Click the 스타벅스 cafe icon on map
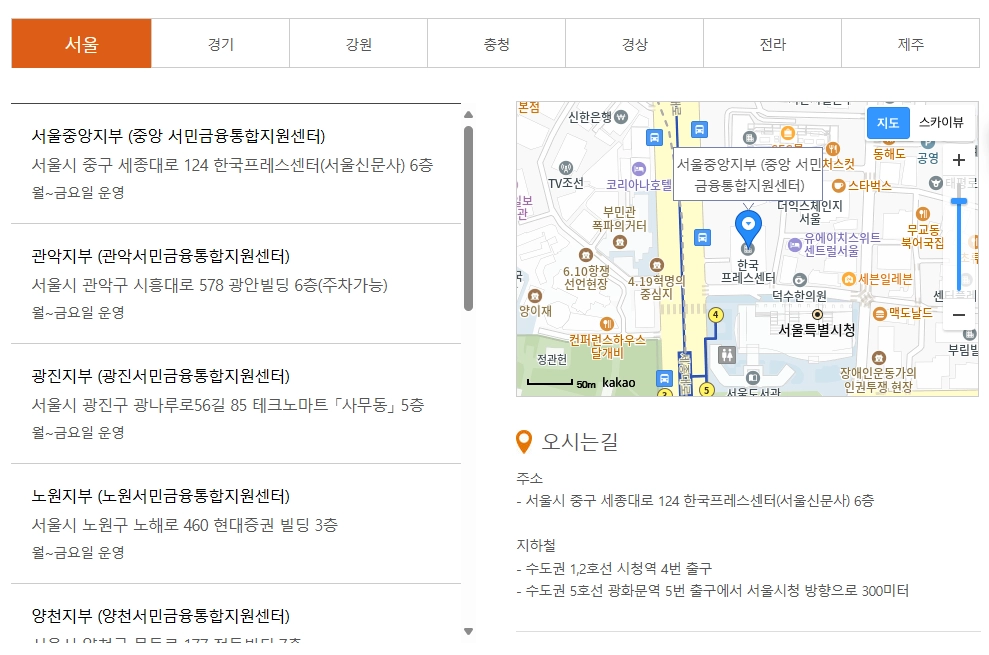Screen dimensions: 989x655 [838, 186]
